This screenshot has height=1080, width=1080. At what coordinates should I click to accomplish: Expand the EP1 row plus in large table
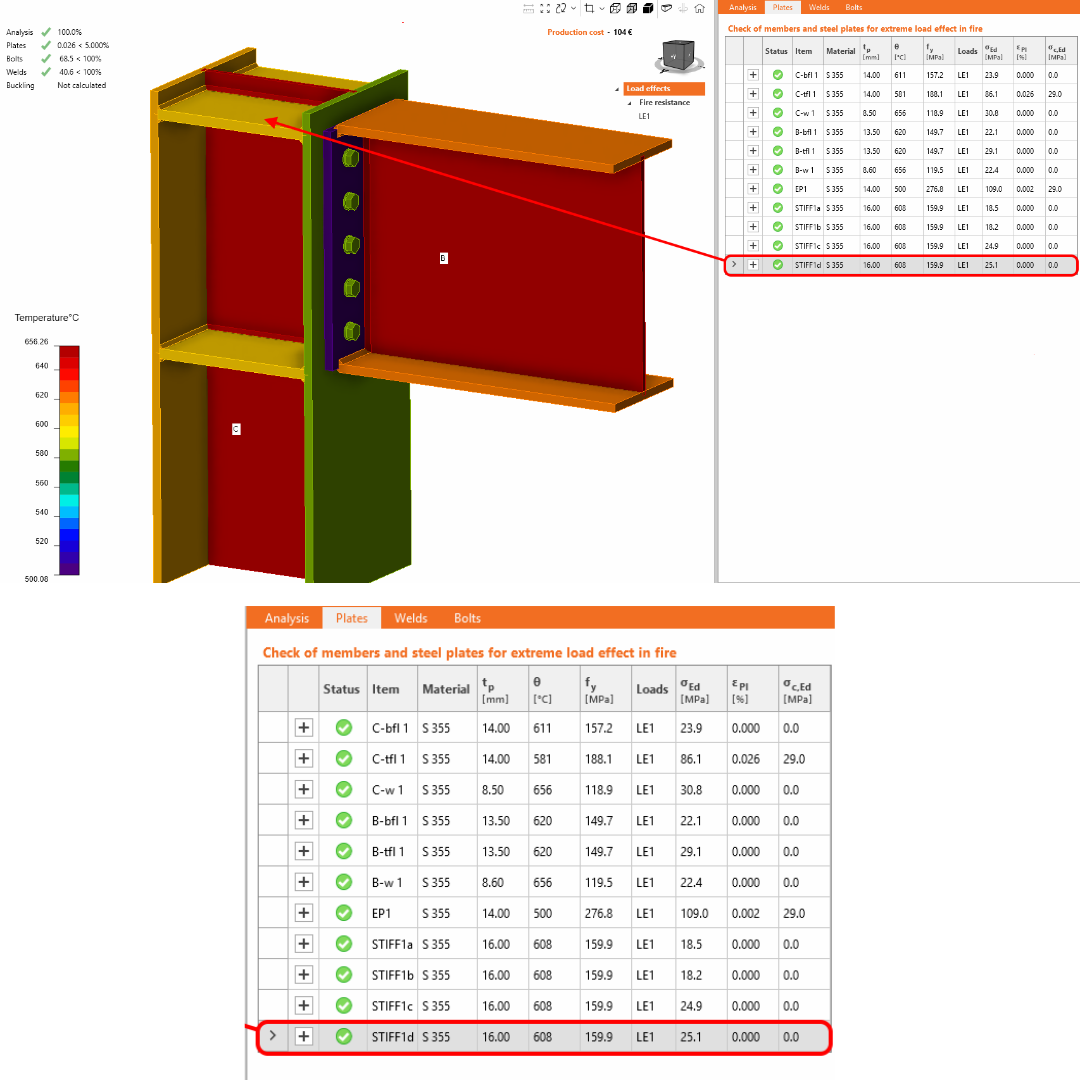tap(304, 913)
